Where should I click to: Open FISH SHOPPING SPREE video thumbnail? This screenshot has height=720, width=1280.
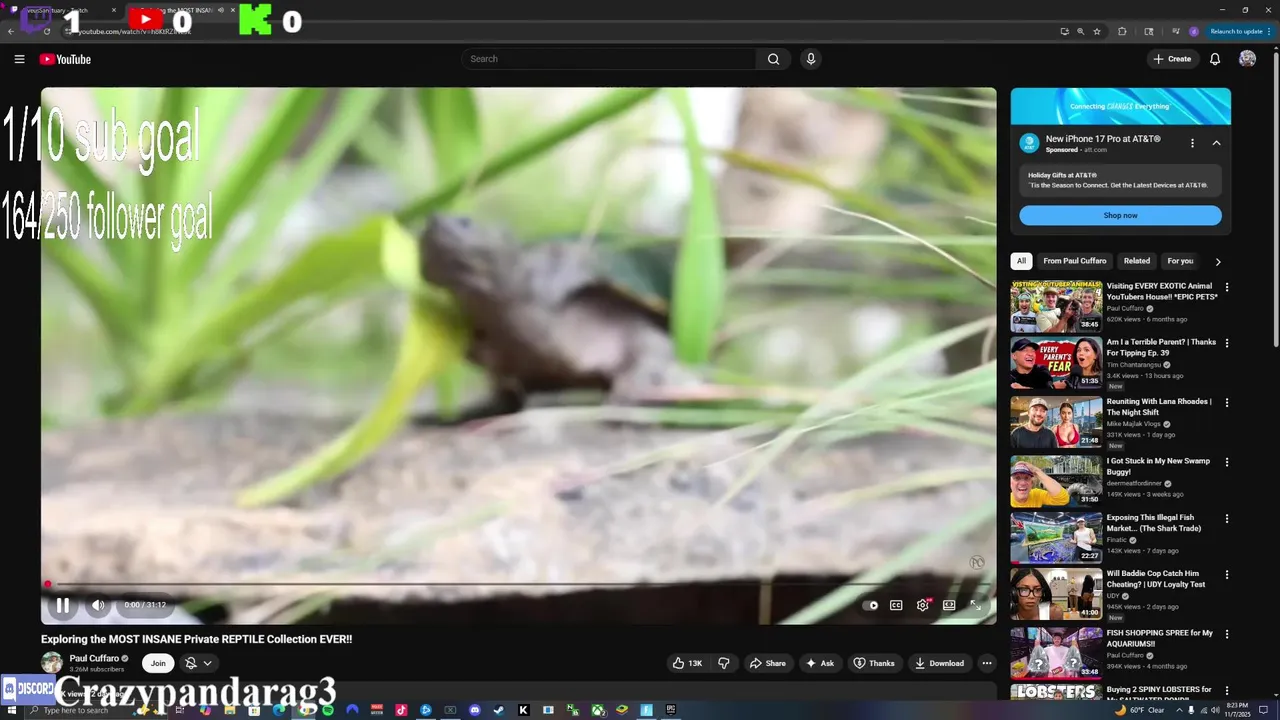1056,653
